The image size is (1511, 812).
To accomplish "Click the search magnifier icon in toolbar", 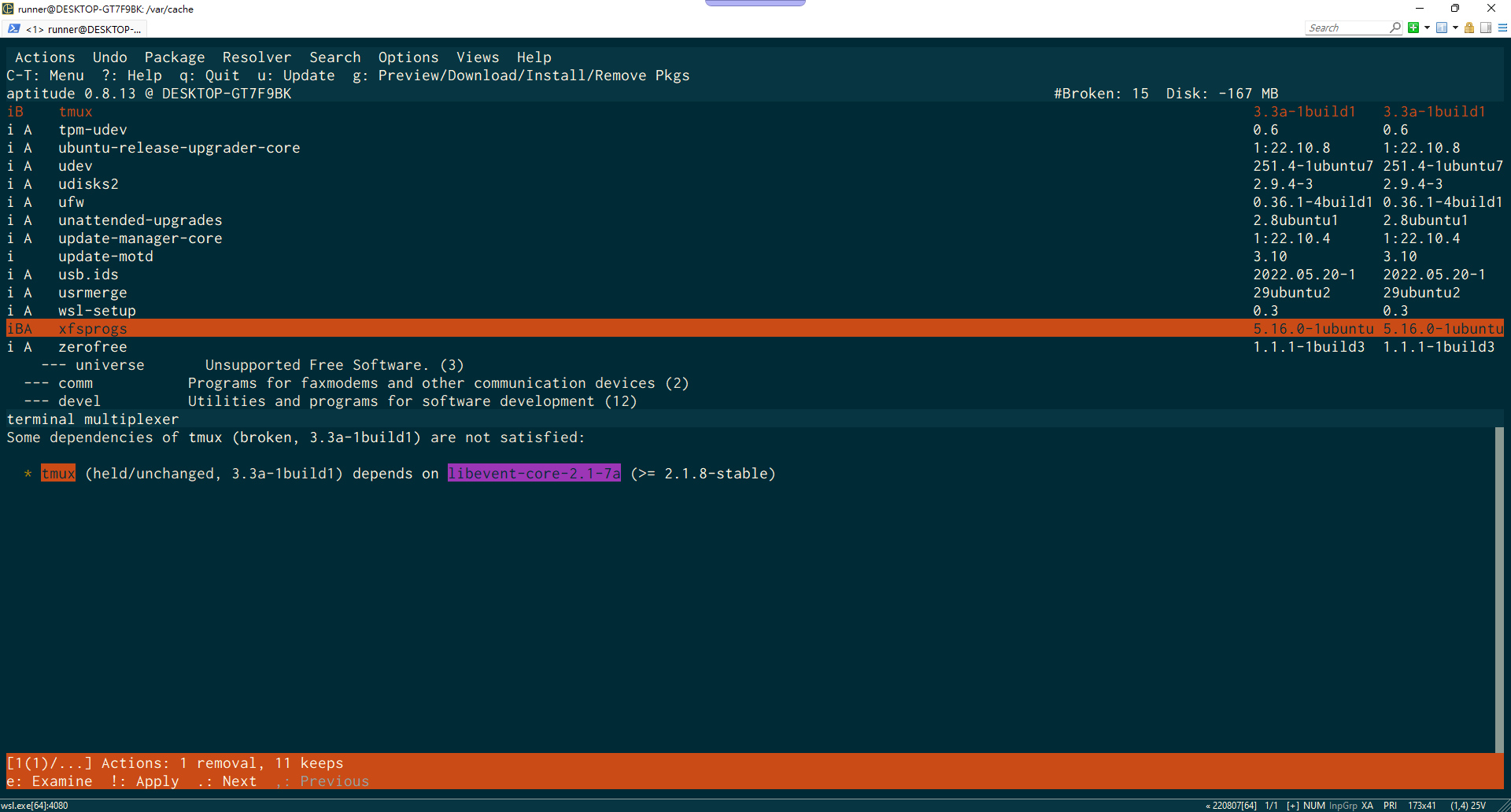I will click(x=1395, y=28).
